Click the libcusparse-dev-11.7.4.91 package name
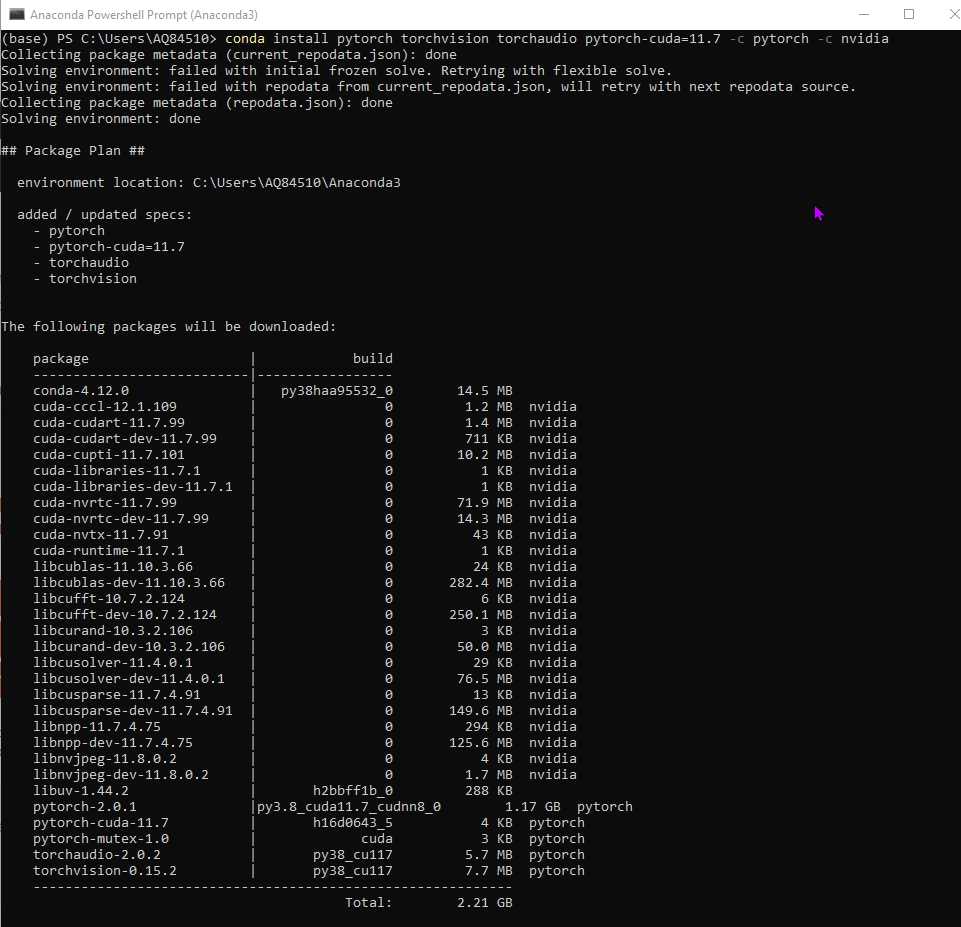Image resolution: width=961 pixels, height=927 pixels. tap(133, 710)
